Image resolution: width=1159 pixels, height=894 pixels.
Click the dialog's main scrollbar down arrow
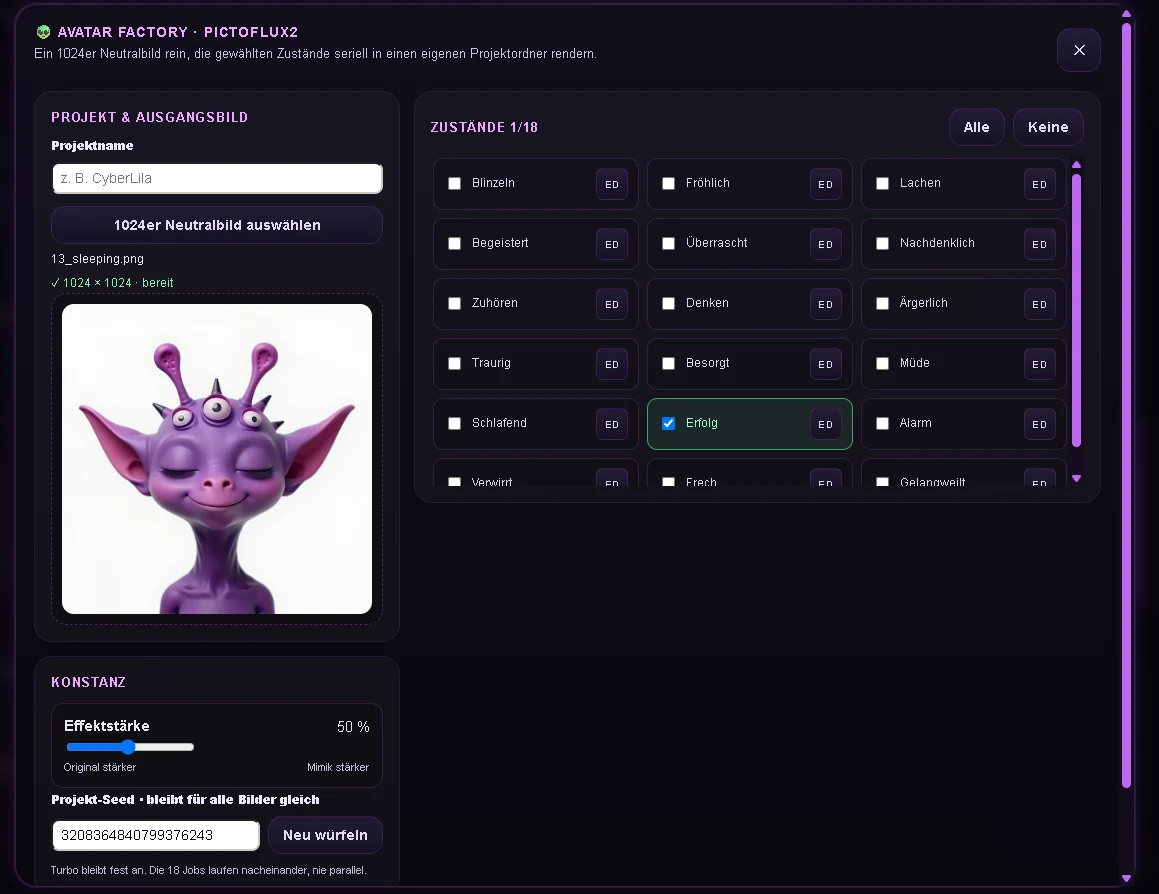coord(1126,878)
